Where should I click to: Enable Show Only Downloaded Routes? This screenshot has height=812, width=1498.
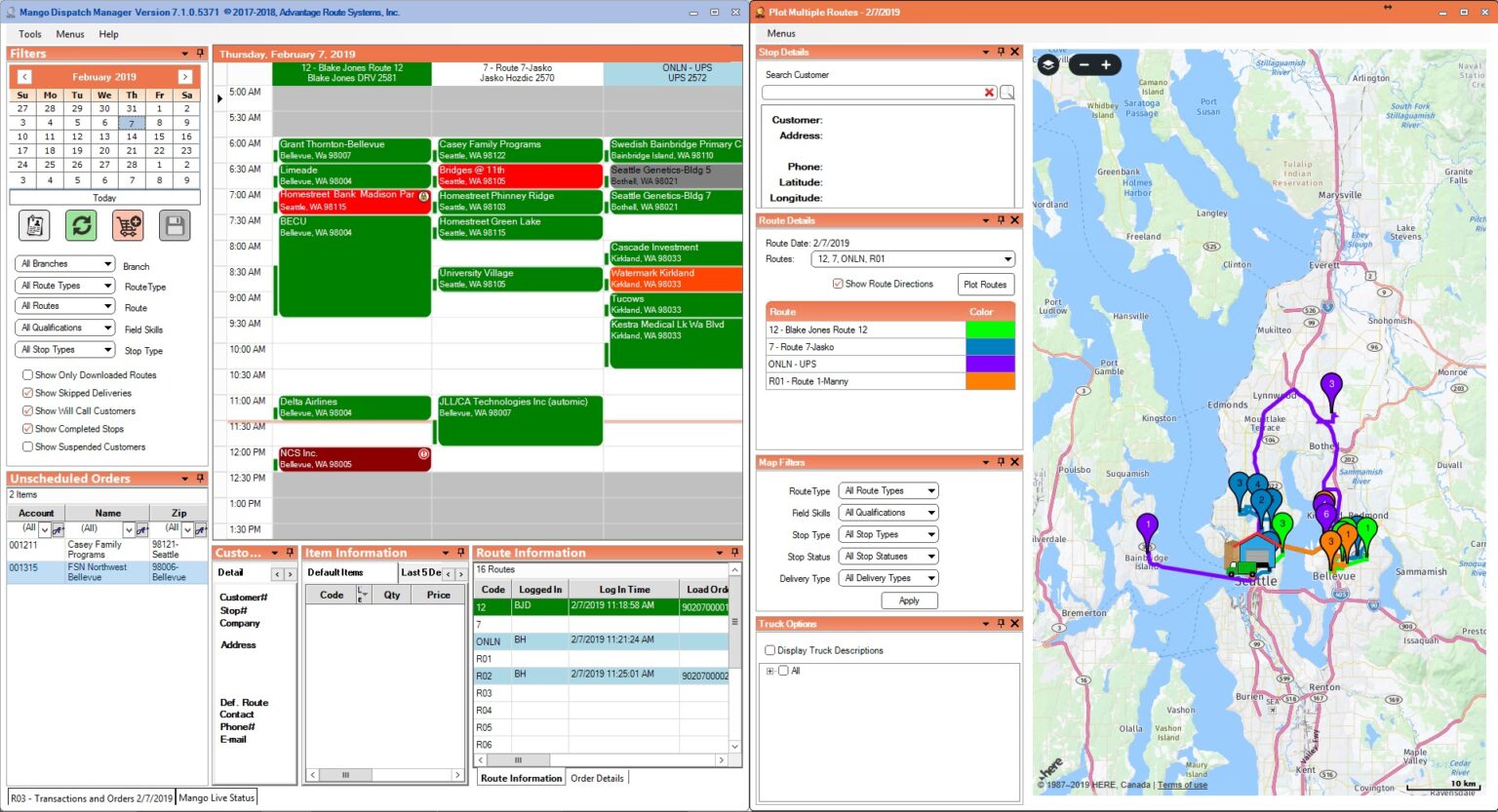27,375
